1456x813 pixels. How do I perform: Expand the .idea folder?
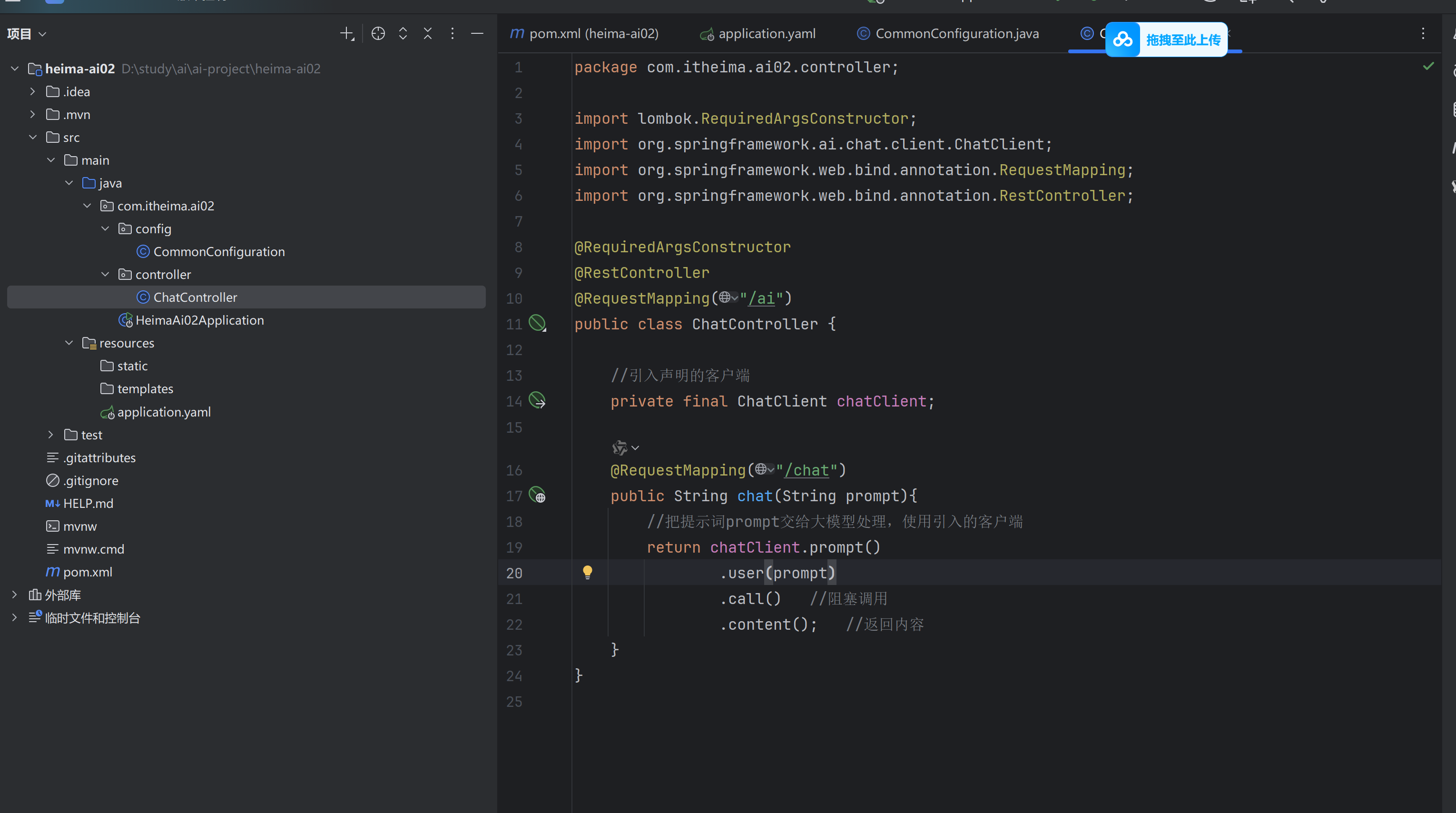33,91
